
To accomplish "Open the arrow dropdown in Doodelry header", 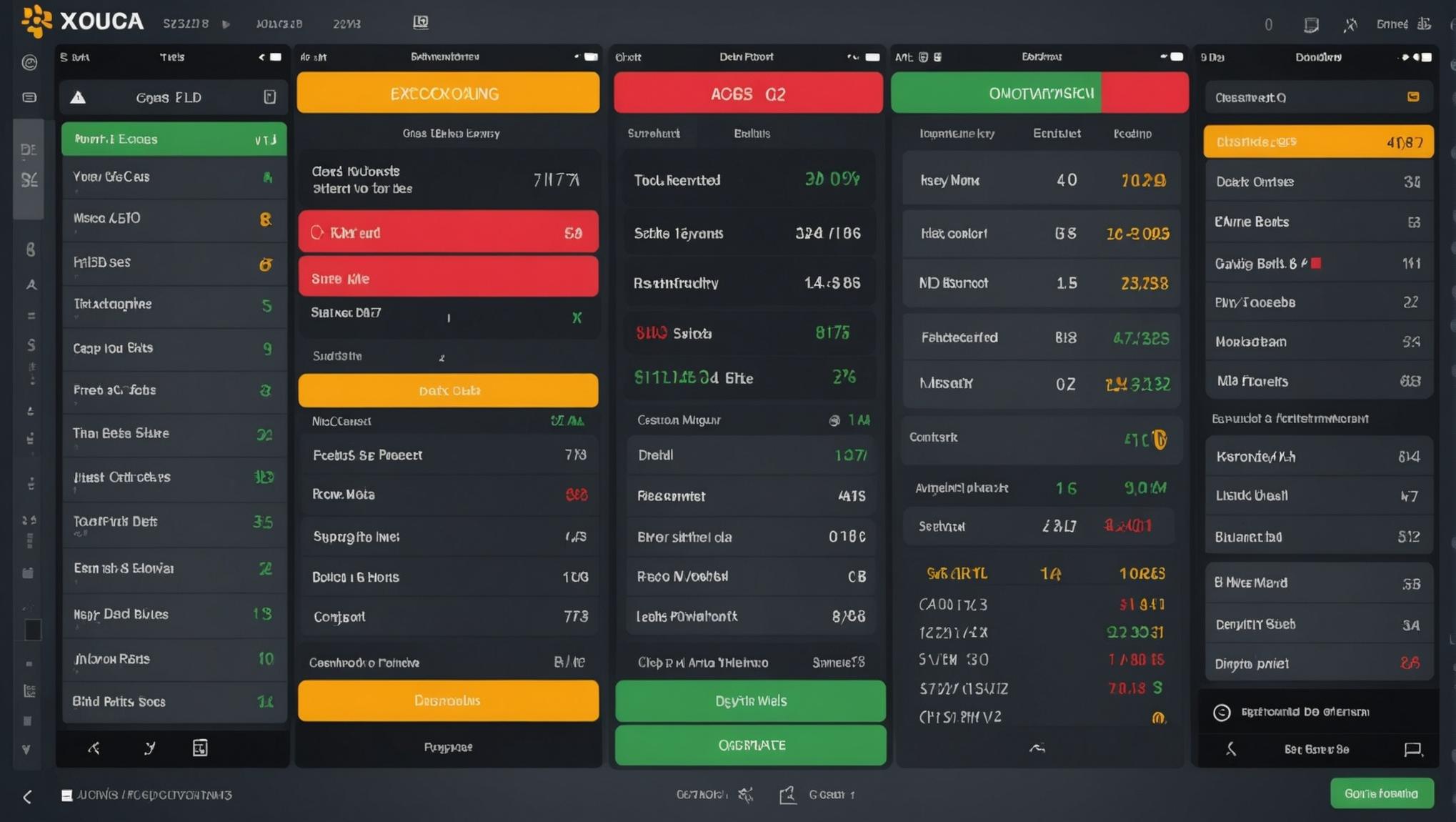I will click(x=1405, y=57).
